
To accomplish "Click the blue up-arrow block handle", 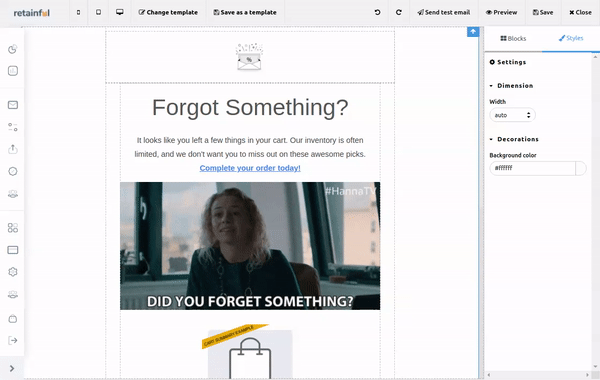I will coord(473,32).
